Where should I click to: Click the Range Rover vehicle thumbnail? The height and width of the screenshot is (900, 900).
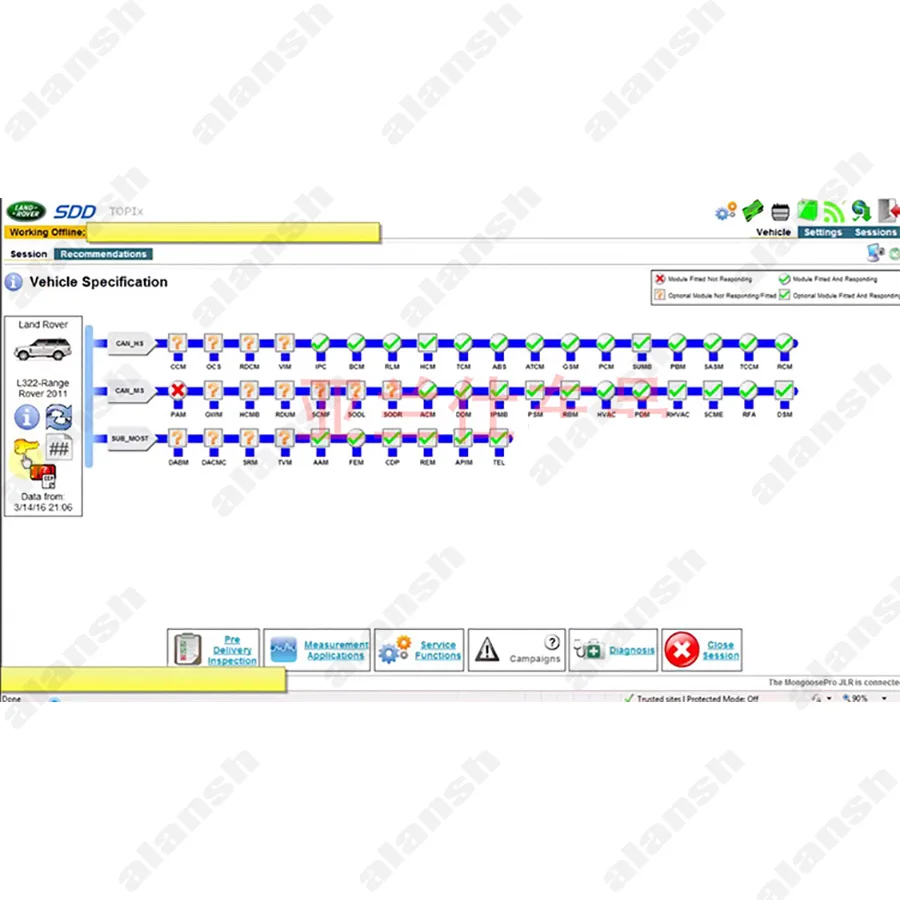[x=43, y=349]
